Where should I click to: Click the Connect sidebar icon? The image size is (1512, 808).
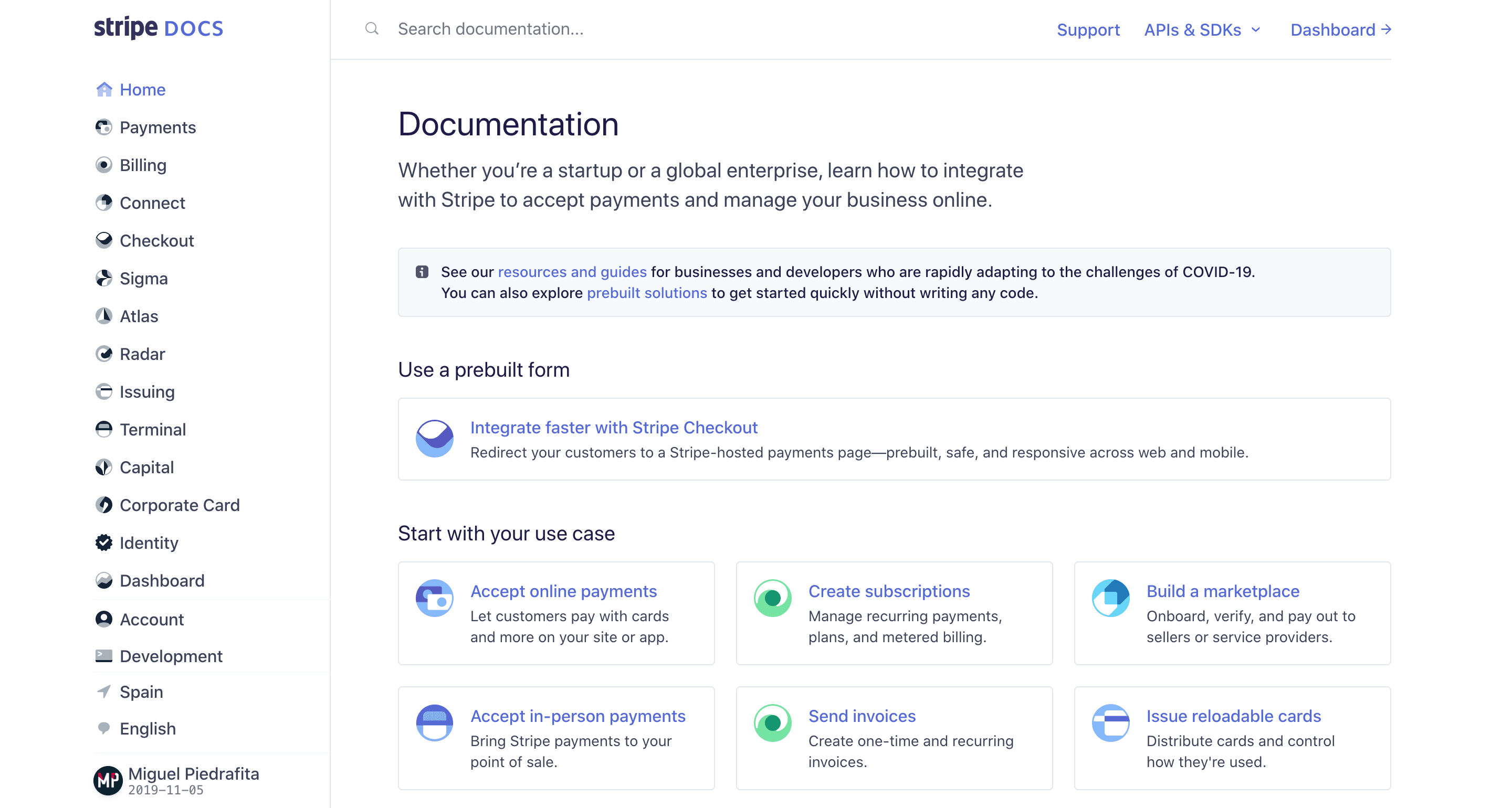pyautogui.click(x=104, y=203)
